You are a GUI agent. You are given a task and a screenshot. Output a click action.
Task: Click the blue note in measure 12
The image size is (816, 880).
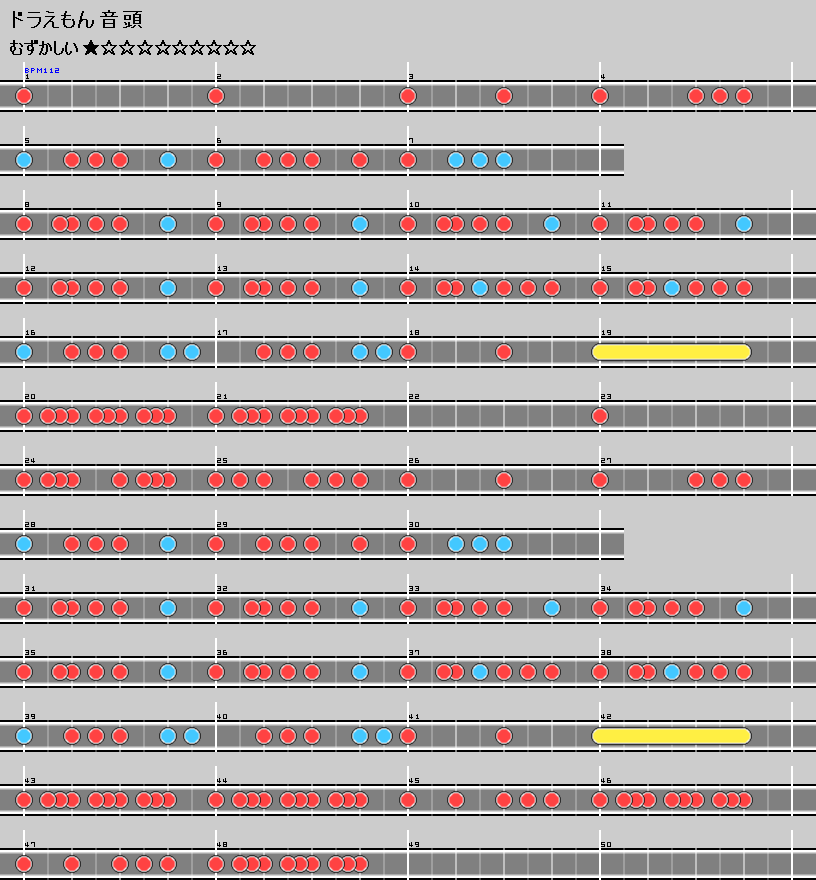pos(168,288)
